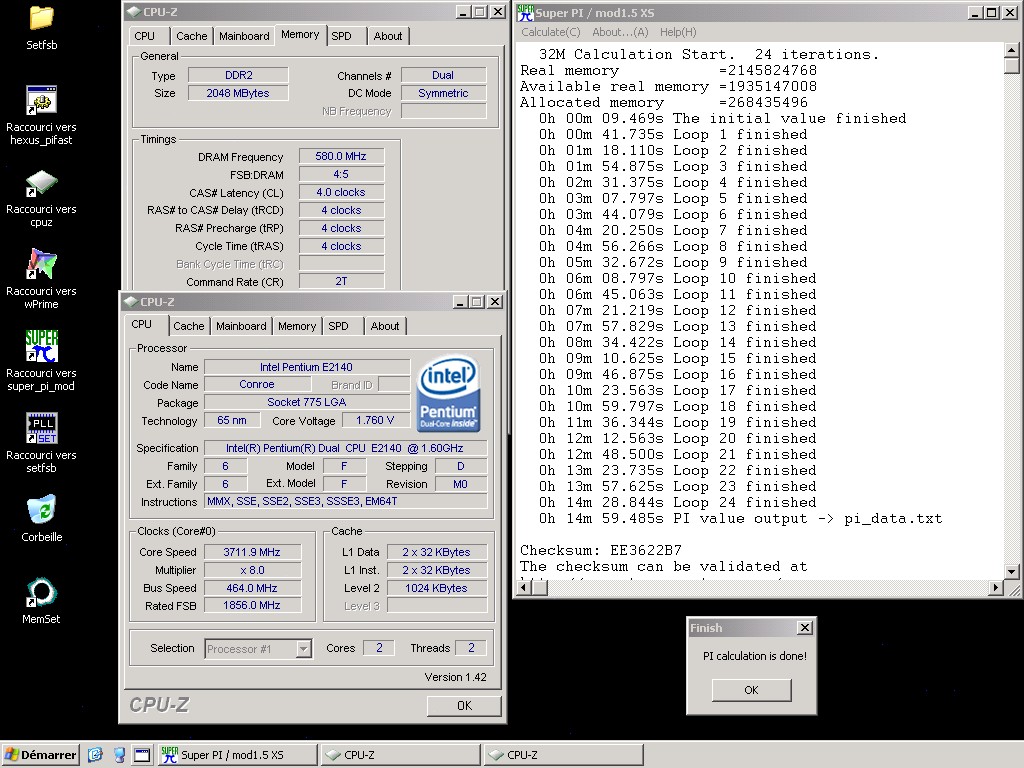Image resolution: width=1024 pixels, height=768 pixels.
Task: Open the Setfsb folder desktop icon
Action: (41, 18)
